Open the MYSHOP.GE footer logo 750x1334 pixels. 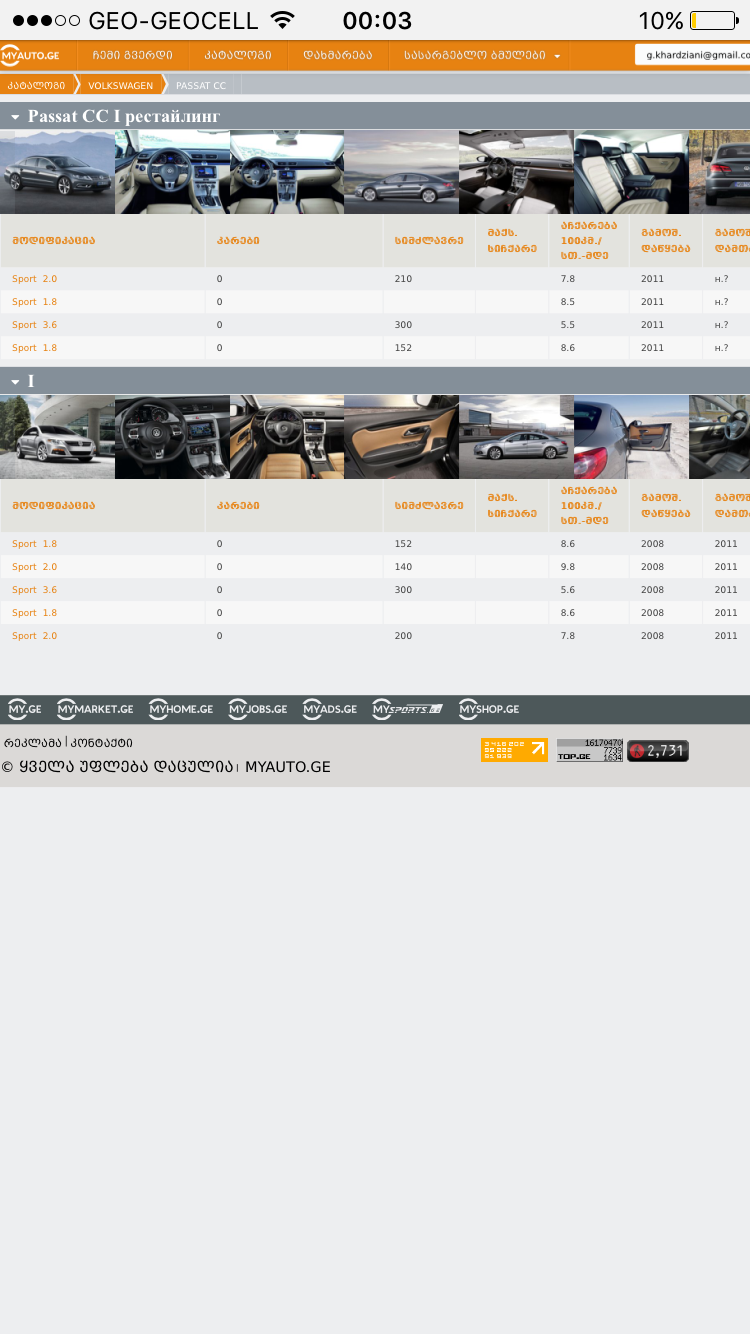pyautogui.click(x=489, y=709)
